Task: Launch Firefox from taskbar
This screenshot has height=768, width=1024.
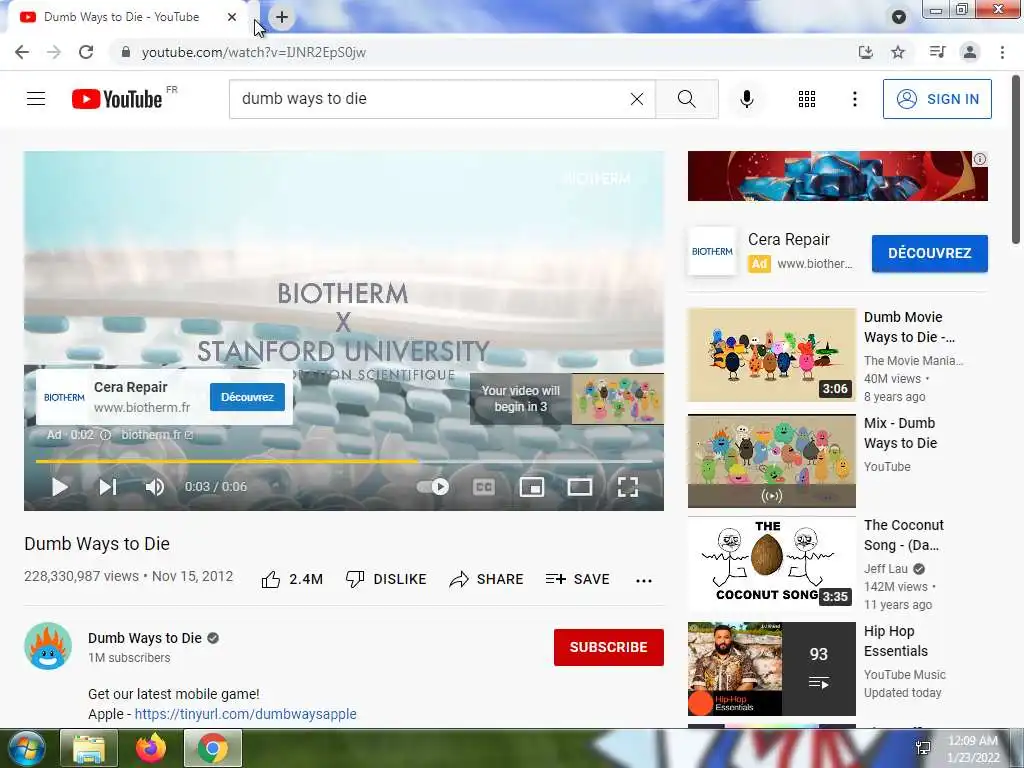Action: [x=151, y=748]
